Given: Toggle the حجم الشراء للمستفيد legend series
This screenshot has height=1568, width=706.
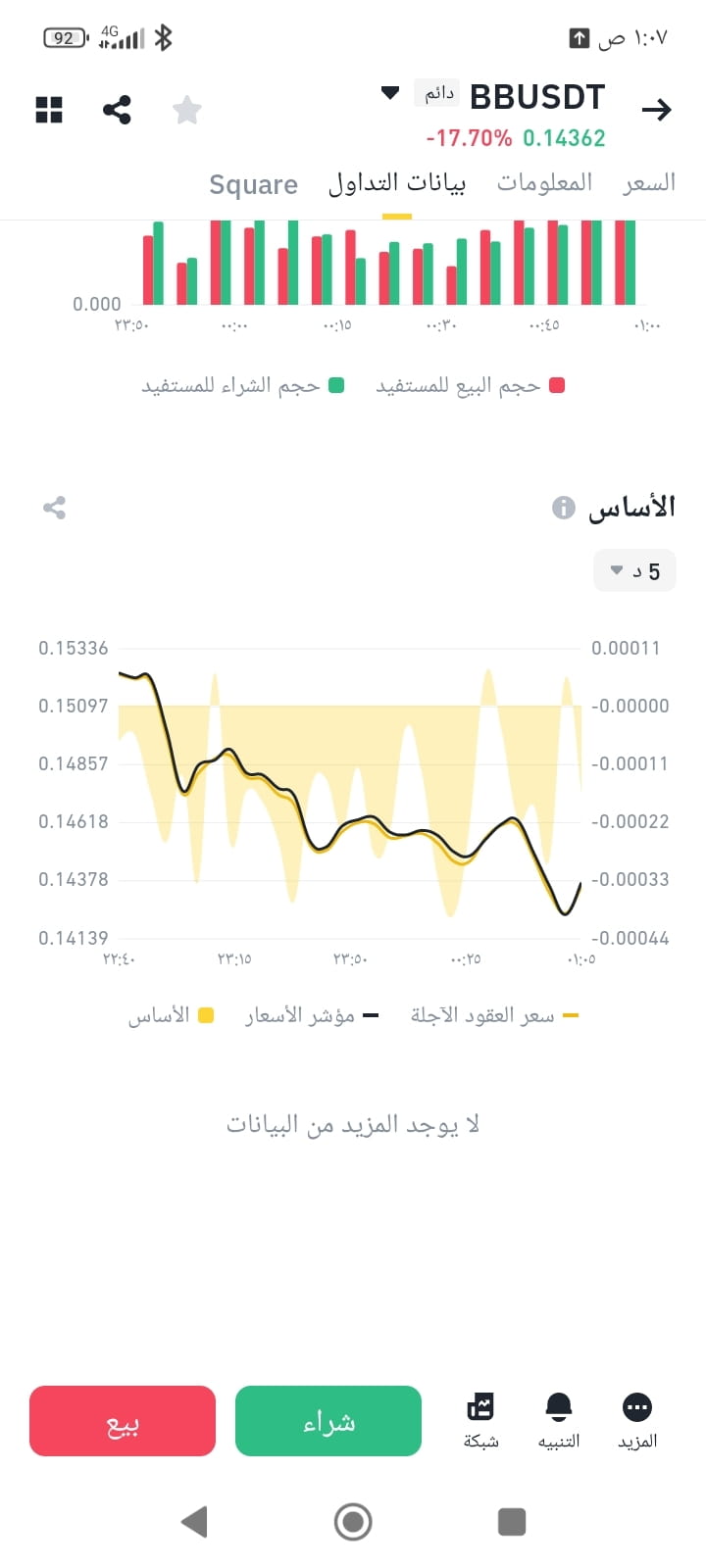Looking at the screenshot, I should tap(243, 386).
